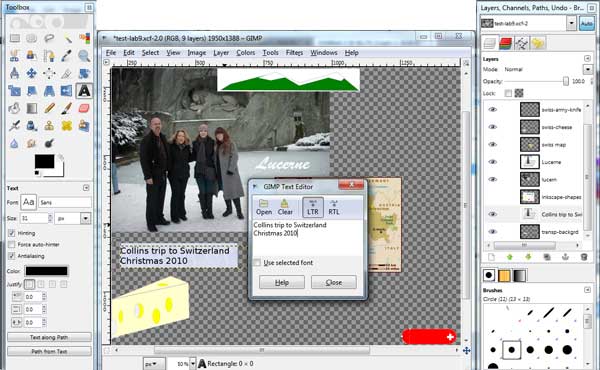The height and width of the screenshot is (370, 600).
Task: Open the Text tool options menu arrow
Action: (x=86, y=188)
